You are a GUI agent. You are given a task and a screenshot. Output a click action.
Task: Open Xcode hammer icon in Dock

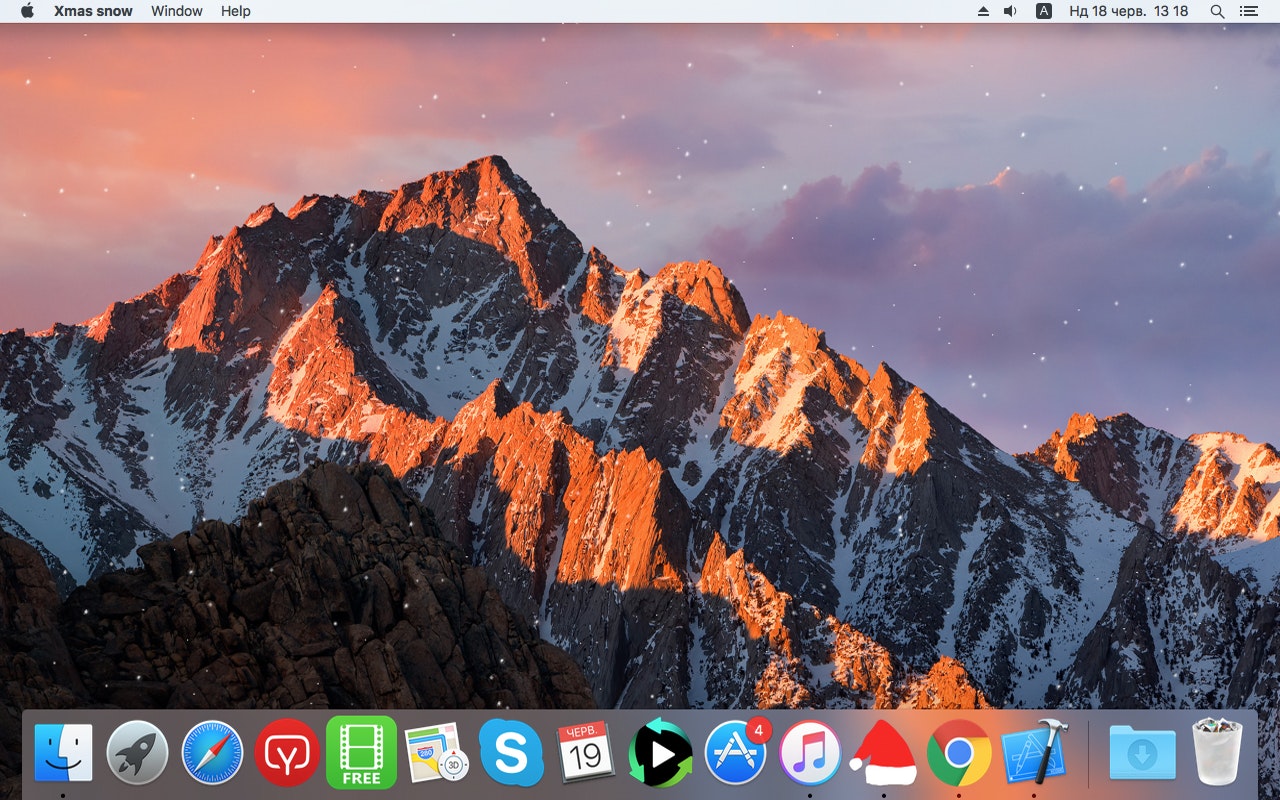pos(1034,752)
